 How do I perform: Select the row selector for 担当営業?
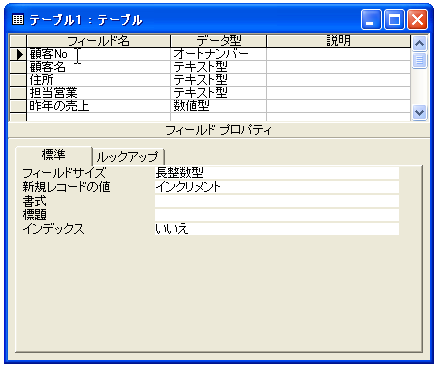click(x=18, y=93)
